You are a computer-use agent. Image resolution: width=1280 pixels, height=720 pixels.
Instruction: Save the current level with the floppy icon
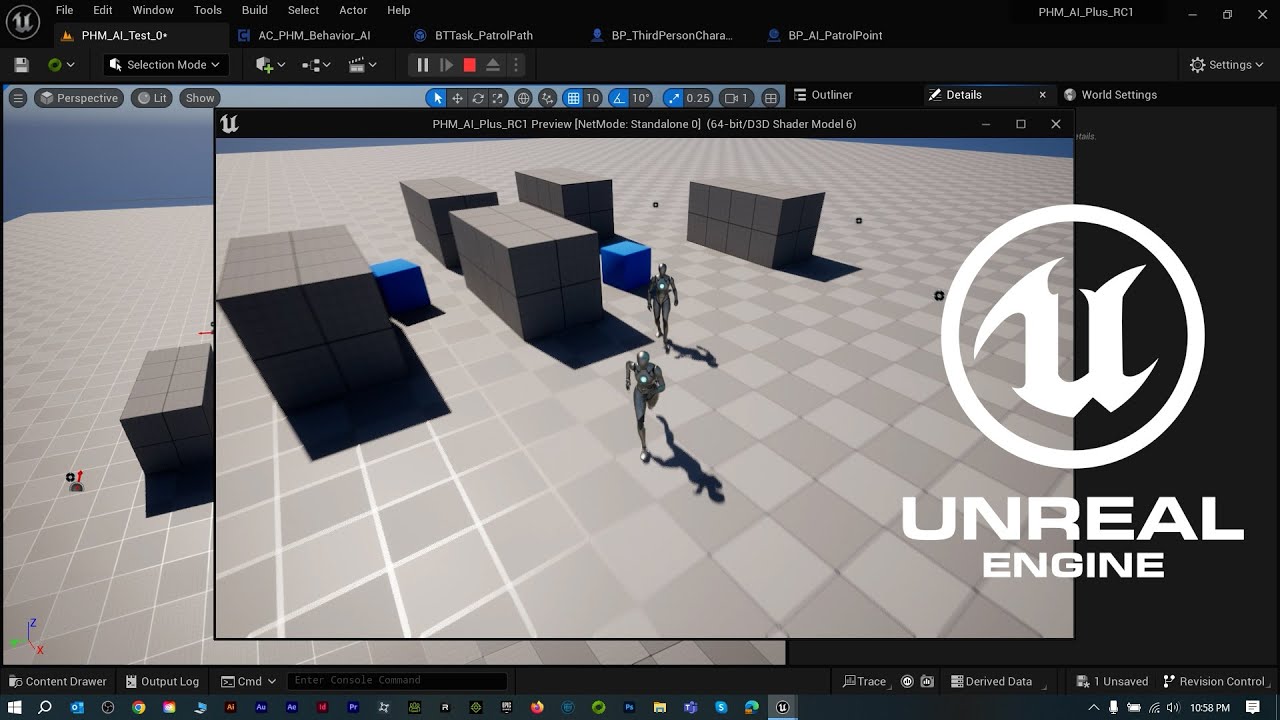(21, 65)
